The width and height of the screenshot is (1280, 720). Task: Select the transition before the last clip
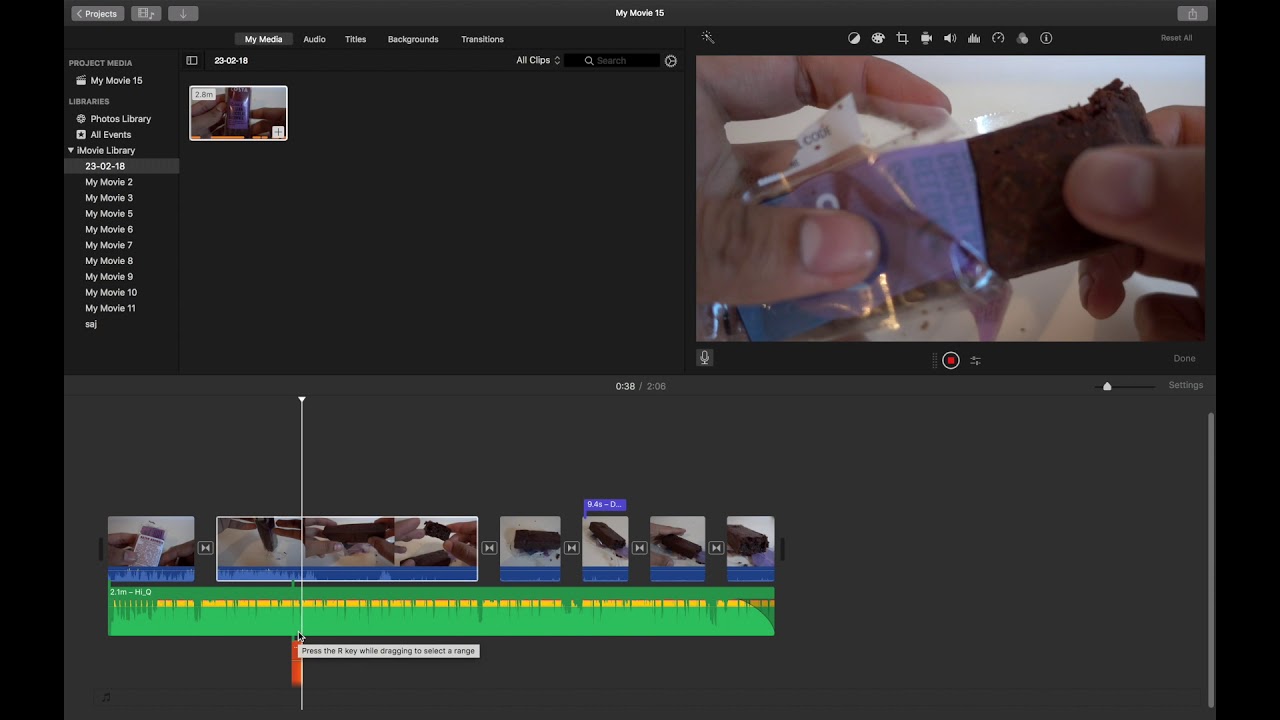(x=716, y=548)
